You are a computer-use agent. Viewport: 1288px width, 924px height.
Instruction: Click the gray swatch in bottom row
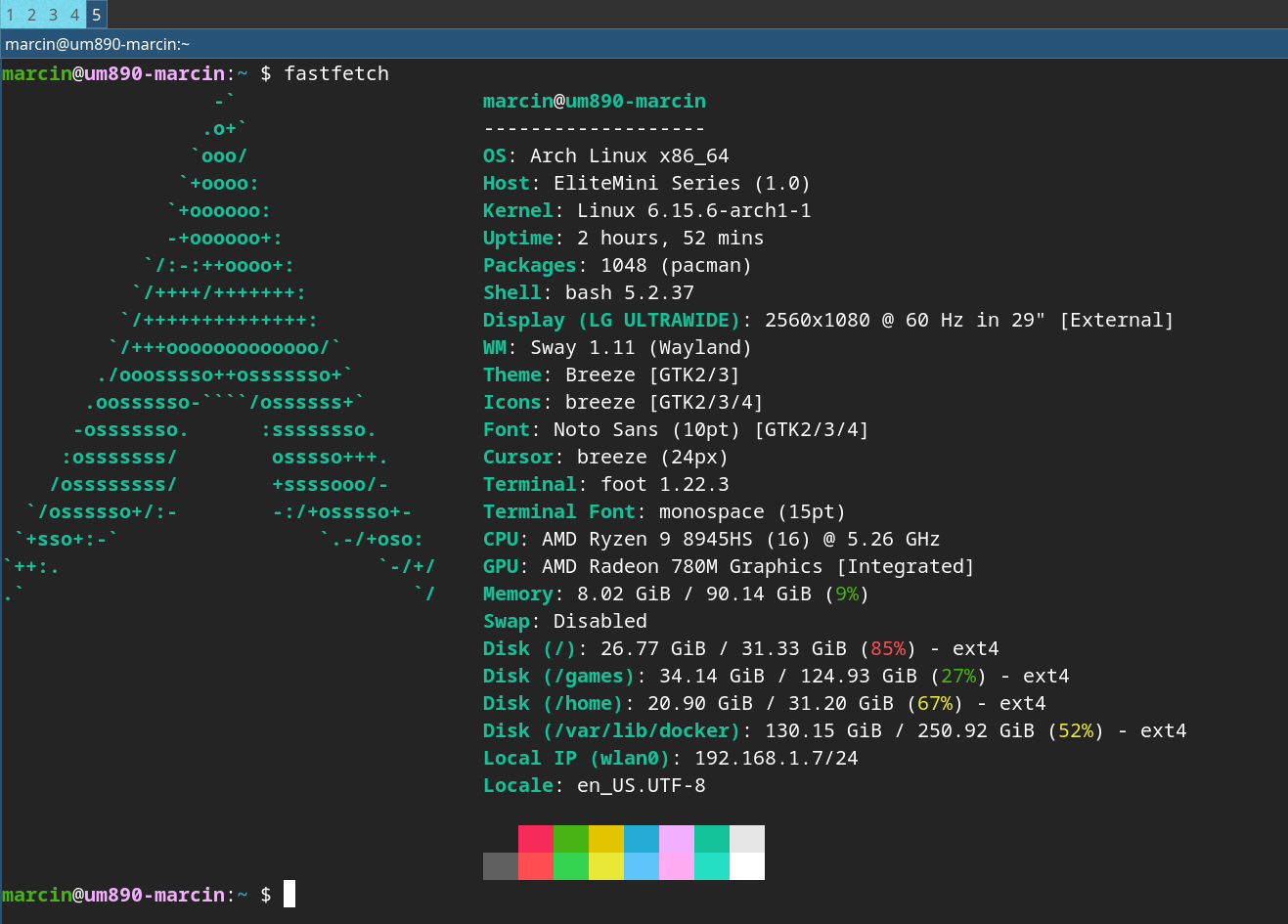click(x=500, y=866)
